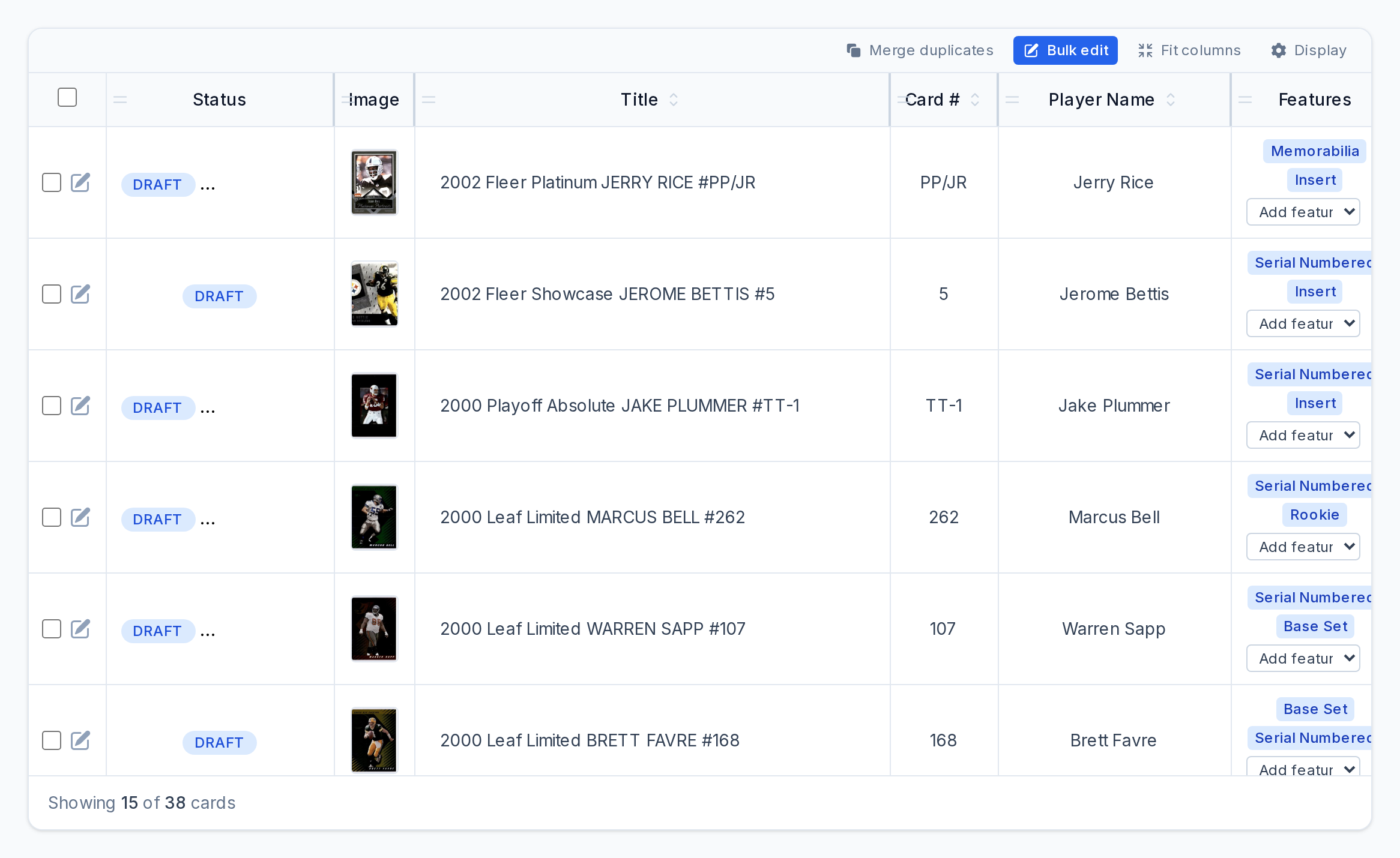Grab the Features column drag handle
1400x858 pixels.
pos(1245,100)
